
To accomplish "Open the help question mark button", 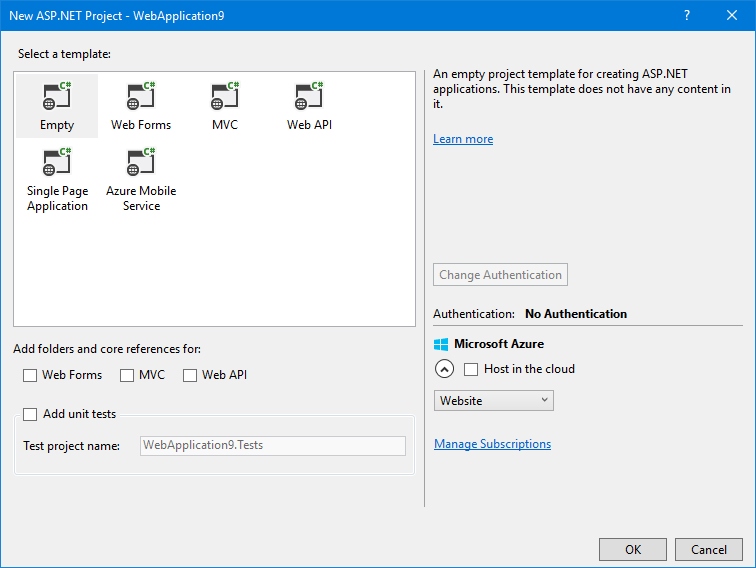I will coord(687,15).
